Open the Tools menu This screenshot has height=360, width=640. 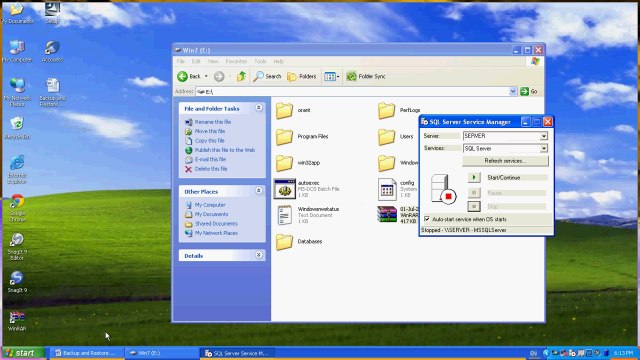pos(260,61)
